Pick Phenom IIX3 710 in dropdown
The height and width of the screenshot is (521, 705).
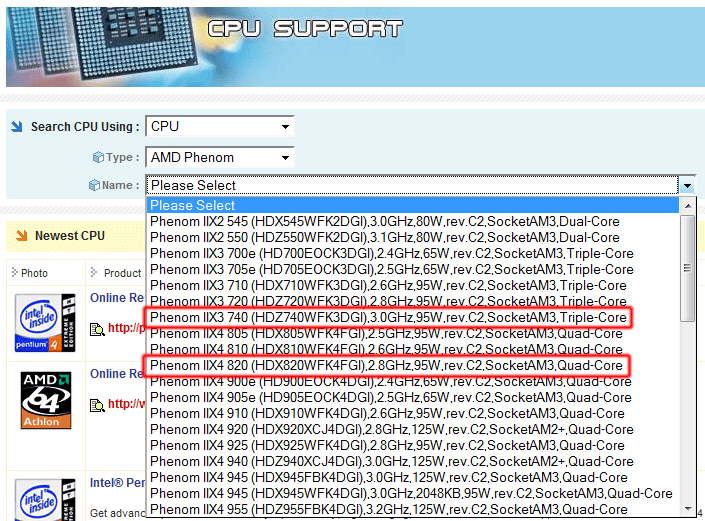click(x=412, y=285)
